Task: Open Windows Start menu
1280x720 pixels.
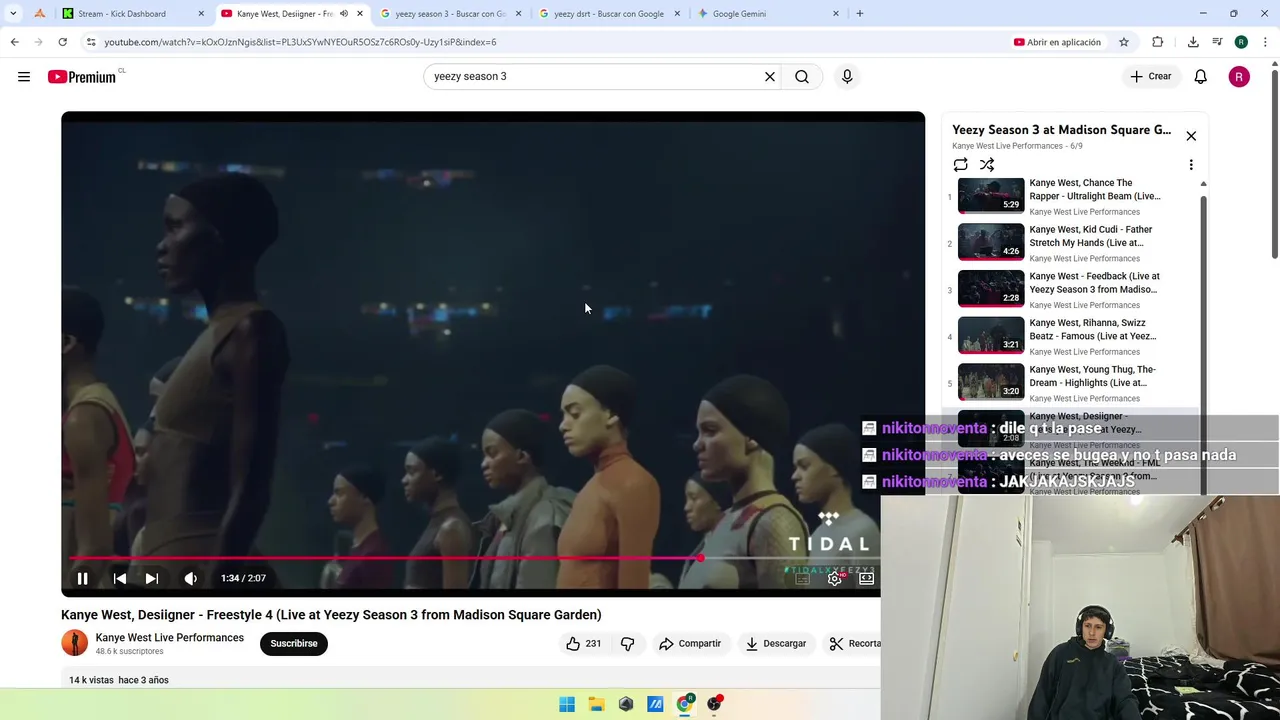Action: tap(567, 704)
